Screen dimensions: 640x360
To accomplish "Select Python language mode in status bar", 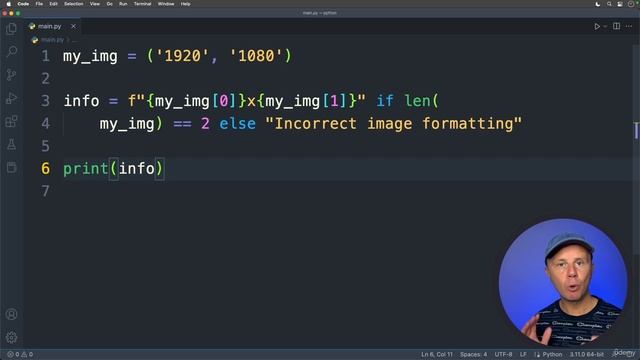I will click(552, 354).
